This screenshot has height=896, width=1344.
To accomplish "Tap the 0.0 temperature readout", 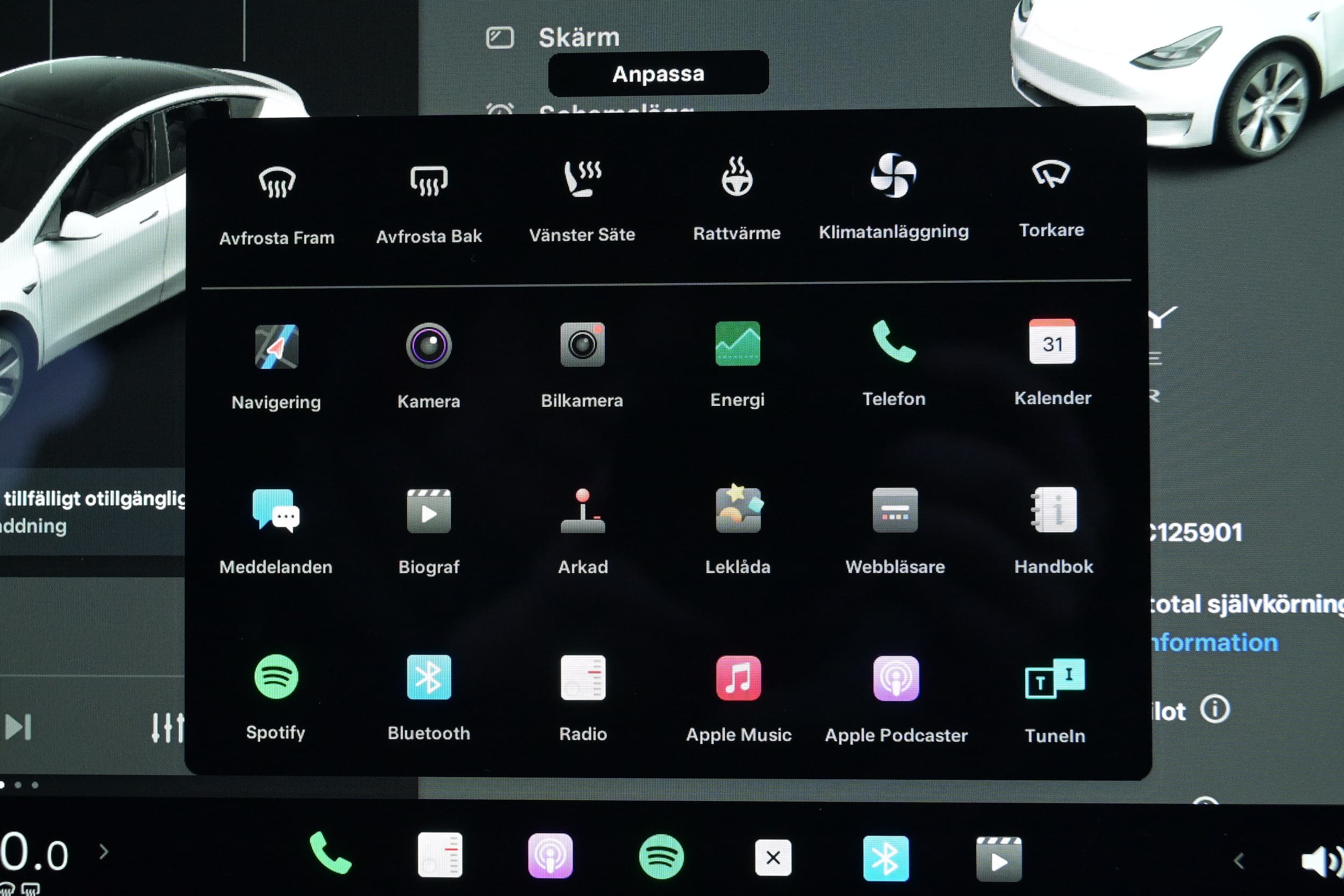I will click(34, 852).
